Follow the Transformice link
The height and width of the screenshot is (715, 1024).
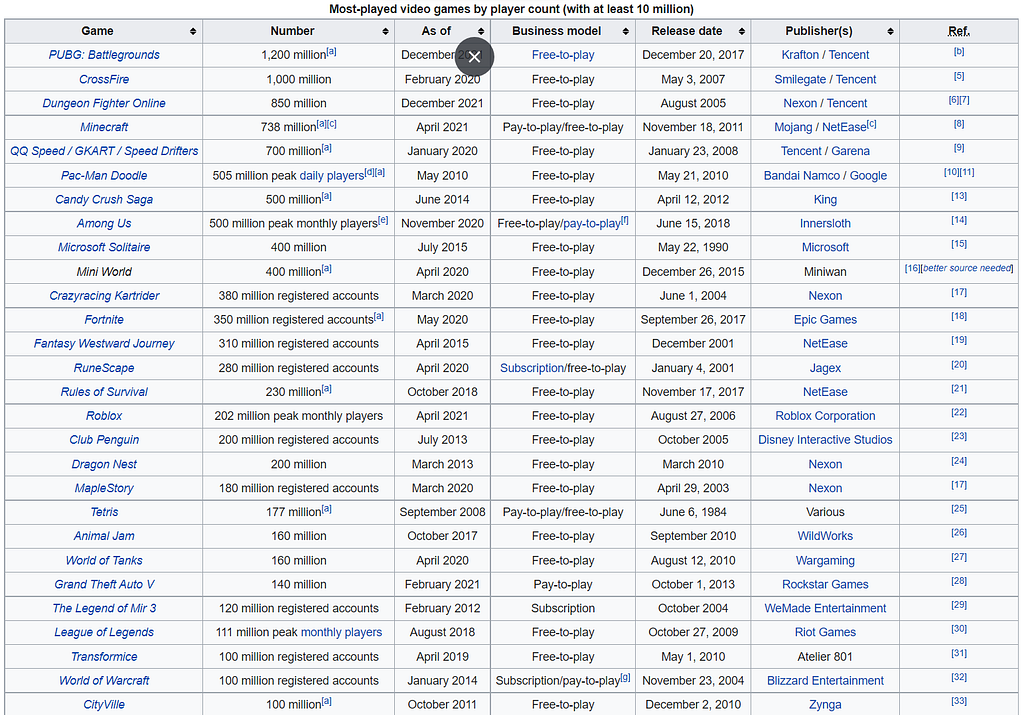[x=104, y=656]
